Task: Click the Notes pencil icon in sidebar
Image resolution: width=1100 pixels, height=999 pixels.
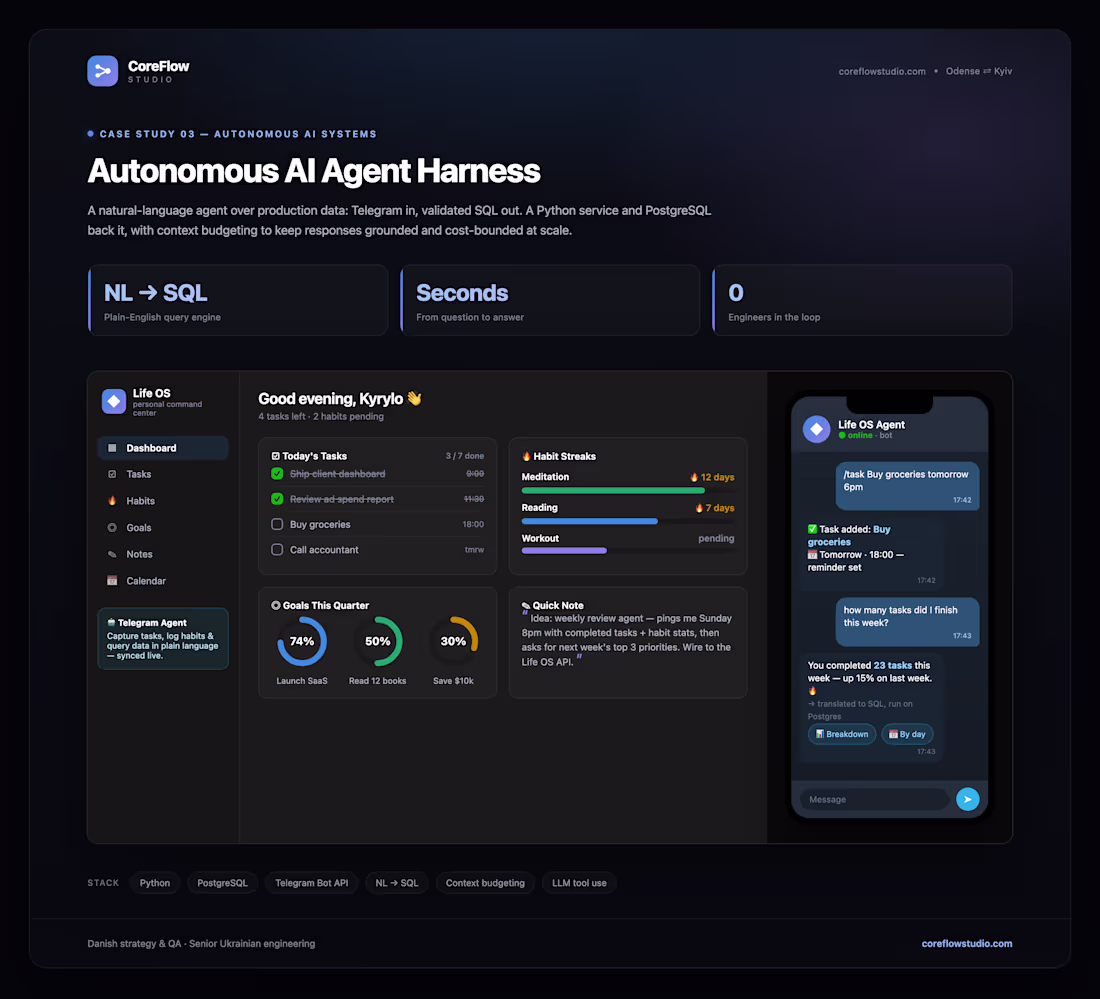Action: coord(112,554)
